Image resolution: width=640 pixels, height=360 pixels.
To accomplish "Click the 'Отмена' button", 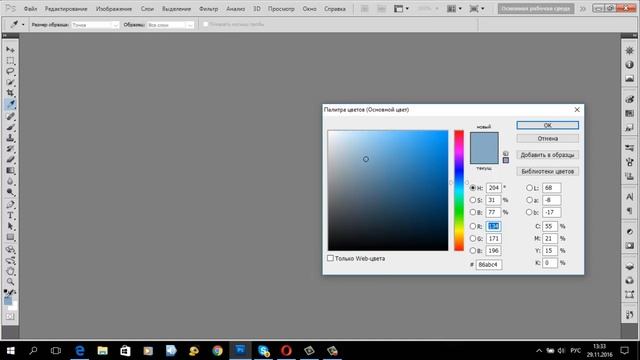I will pyautogui.click(x=547, y=138).
